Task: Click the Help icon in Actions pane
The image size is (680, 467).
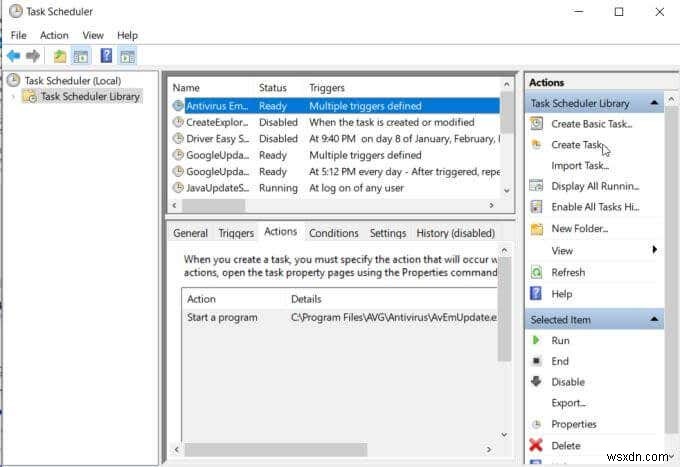Action: click(536, 294)
